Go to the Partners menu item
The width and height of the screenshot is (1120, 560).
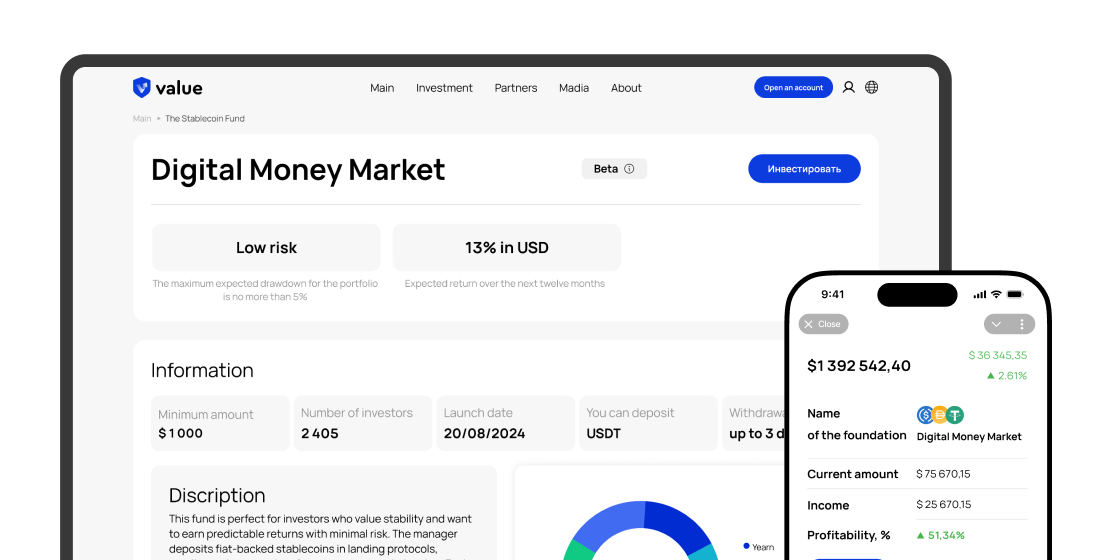516,88
